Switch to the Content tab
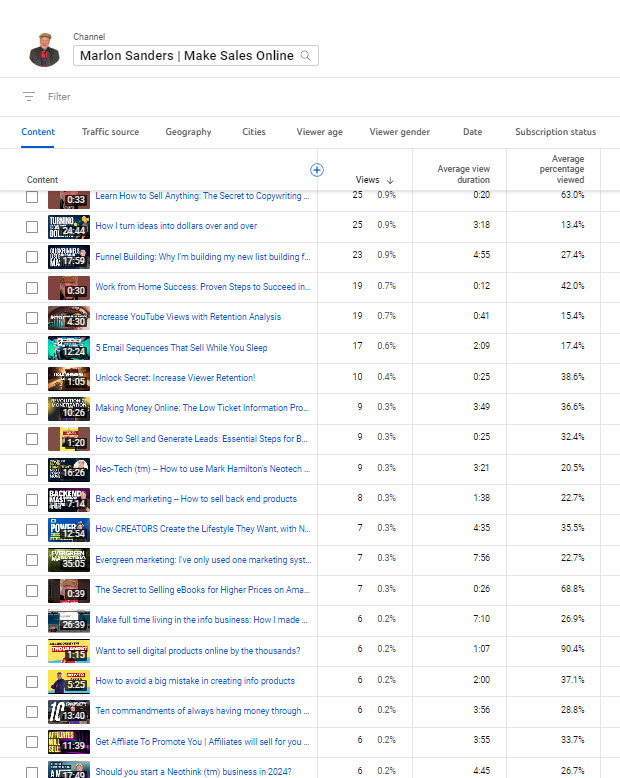The width and height of the screenshot is (620, 778). (38, 132)
